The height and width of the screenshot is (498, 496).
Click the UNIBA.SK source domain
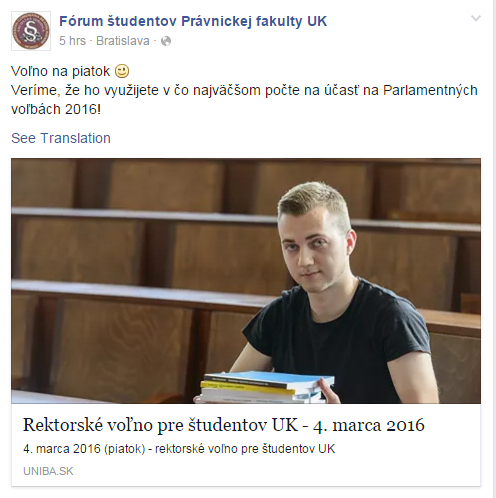(x=48, y=471)
